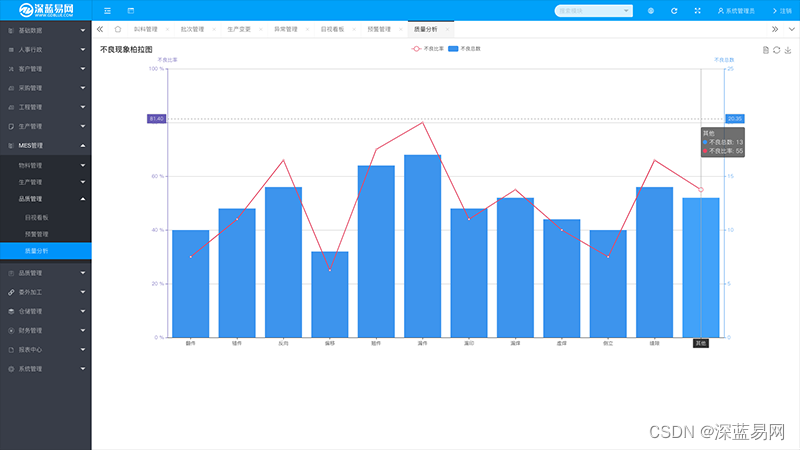This screenshot has width=800, height=450.
Task: Click the home icon in tab bar
Action: pyautogui.click(x=118, y=30)
